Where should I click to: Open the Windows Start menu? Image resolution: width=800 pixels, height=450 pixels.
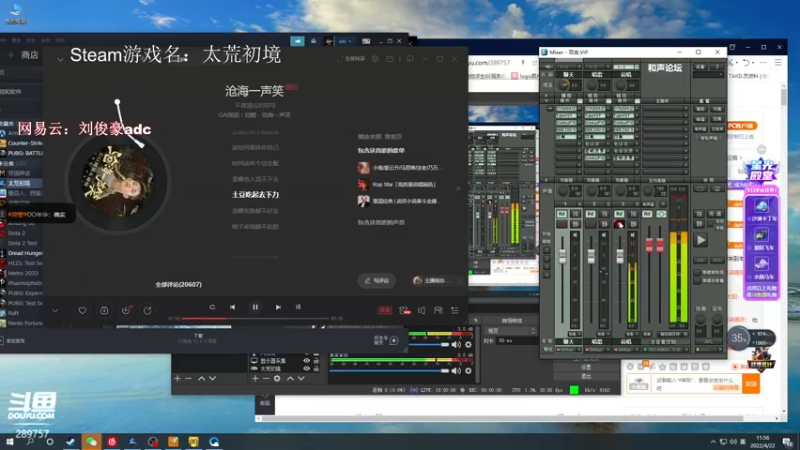coord(10,441)
